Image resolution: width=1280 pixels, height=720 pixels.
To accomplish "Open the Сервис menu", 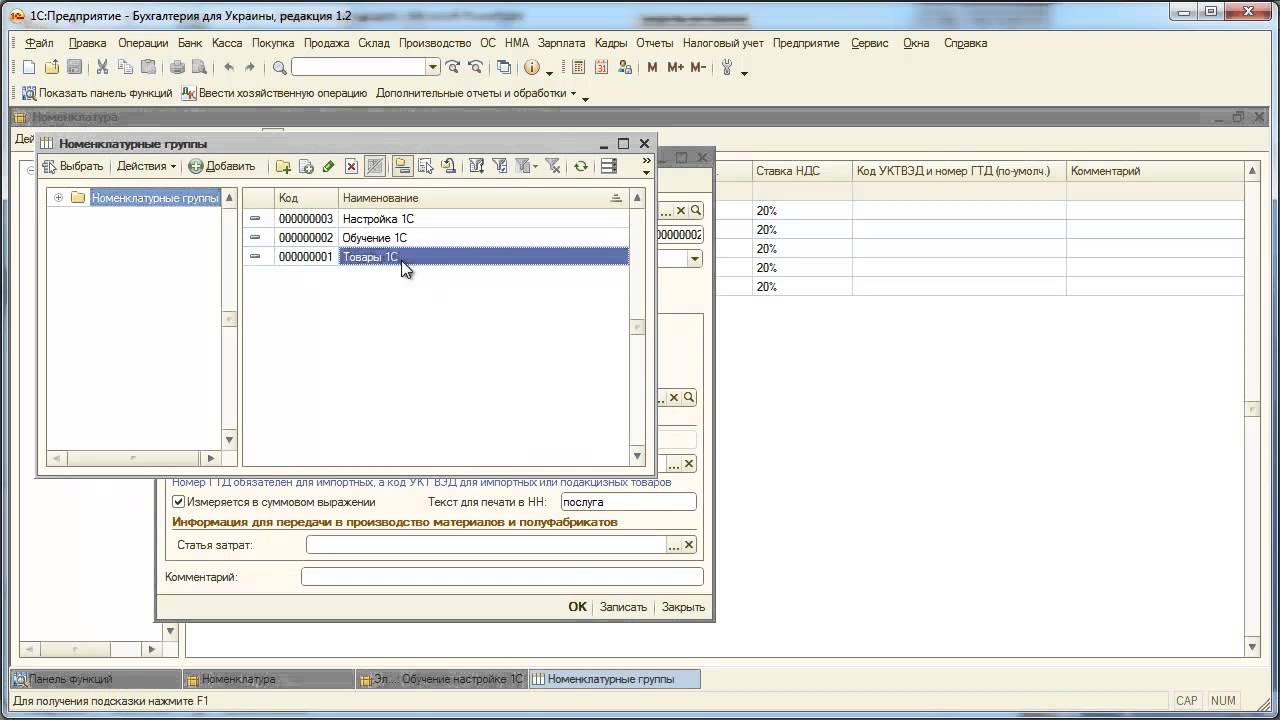I will [870, 43].
